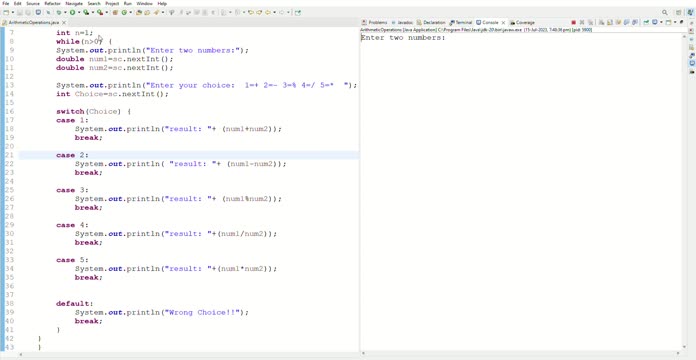Switch to the Javadoc tab
The width and height of the screenshot is (696, 360).
[402, 22]
